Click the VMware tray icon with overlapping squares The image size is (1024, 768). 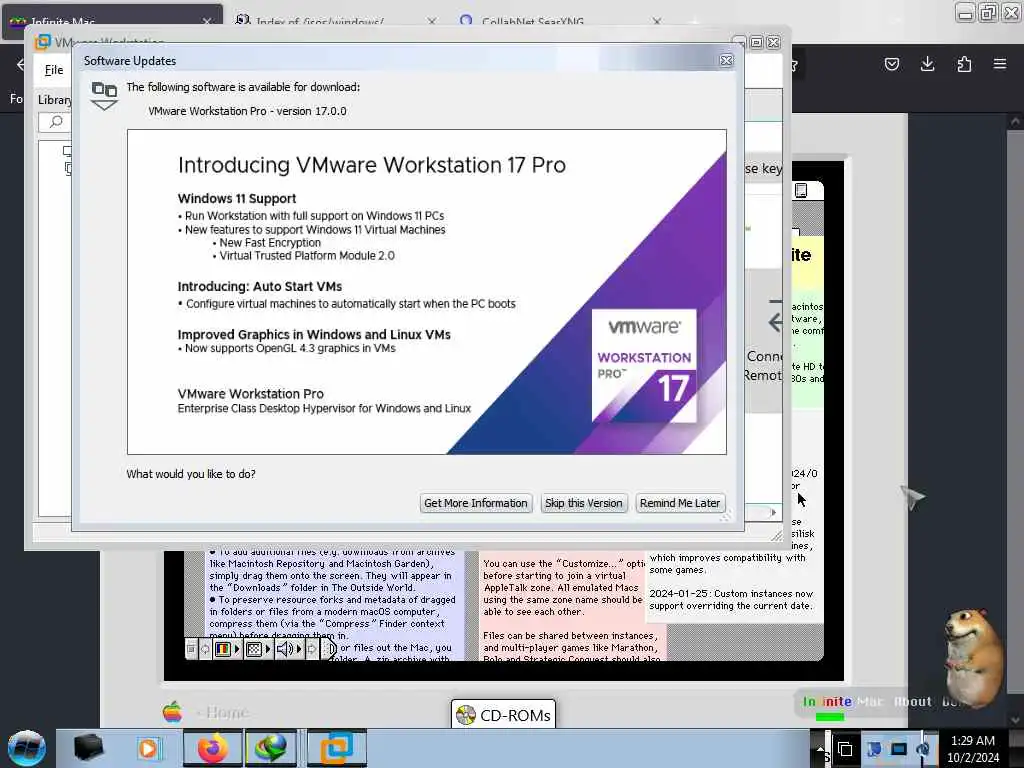845,749
